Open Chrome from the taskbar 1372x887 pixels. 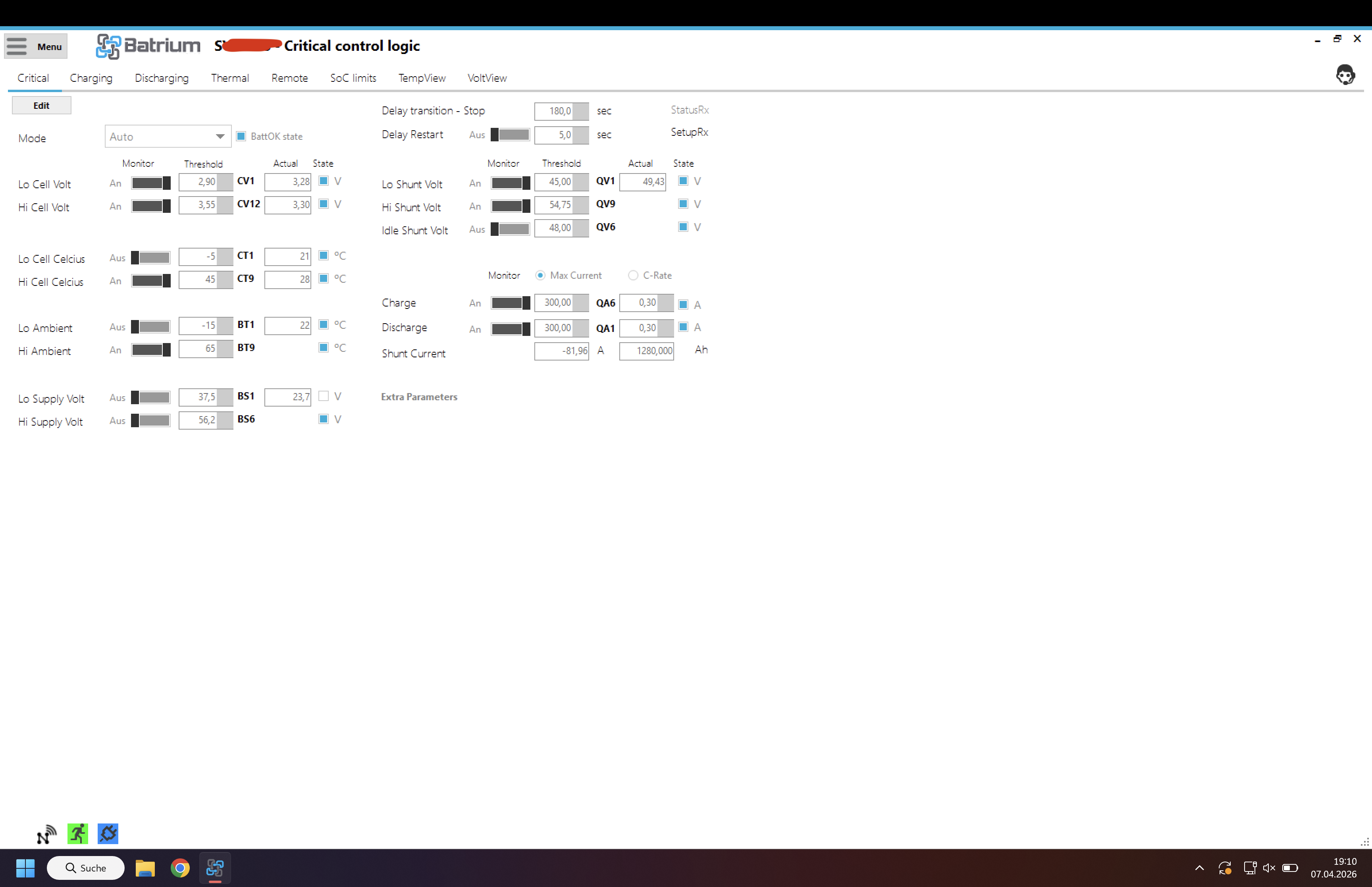[x=180, y=868]
